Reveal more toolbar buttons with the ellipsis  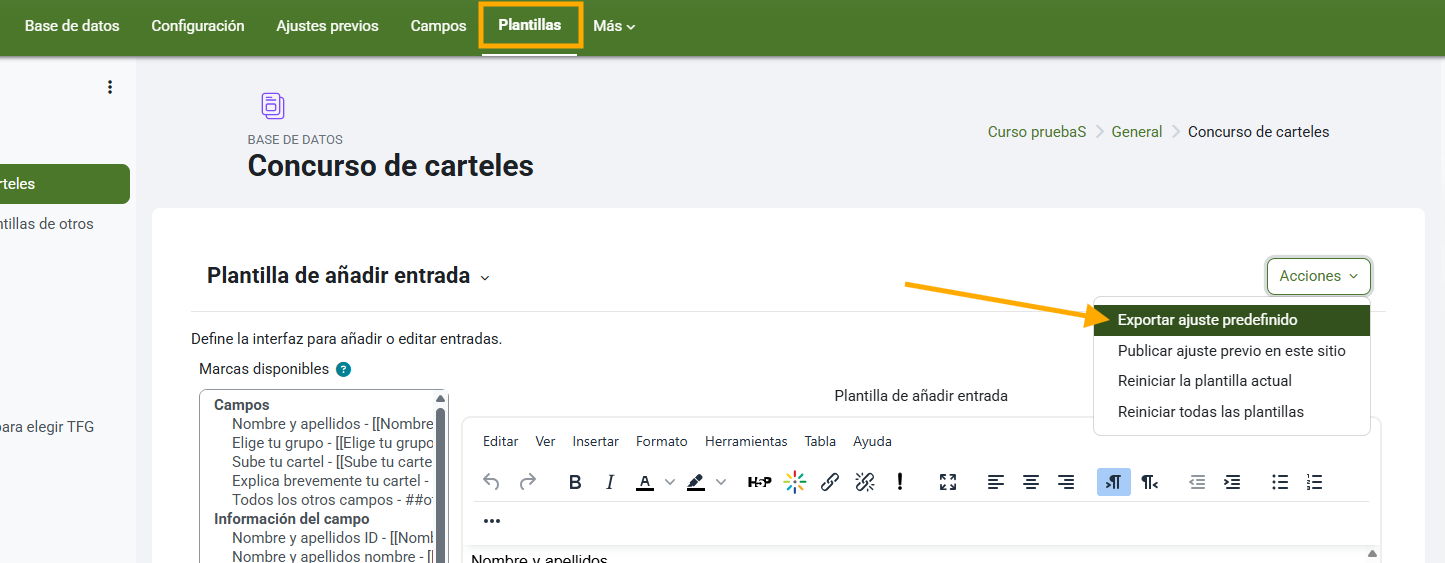(492, 521)
